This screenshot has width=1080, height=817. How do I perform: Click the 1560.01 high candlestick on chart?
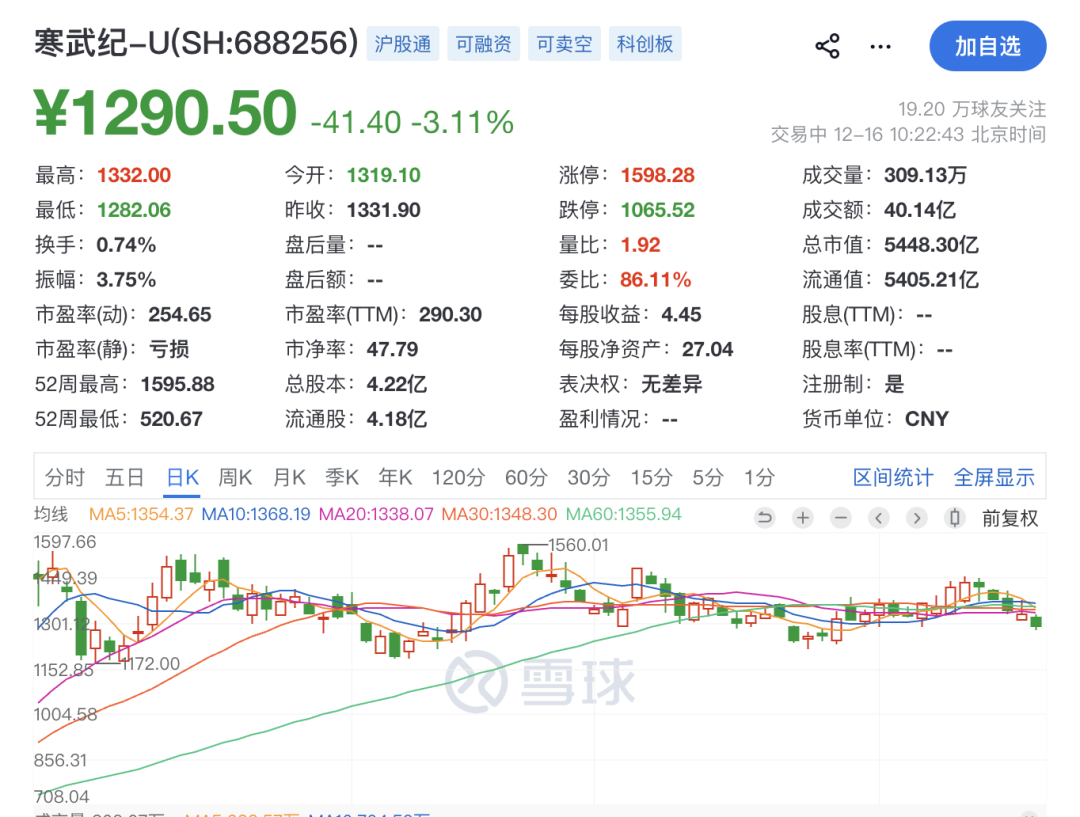523,549
